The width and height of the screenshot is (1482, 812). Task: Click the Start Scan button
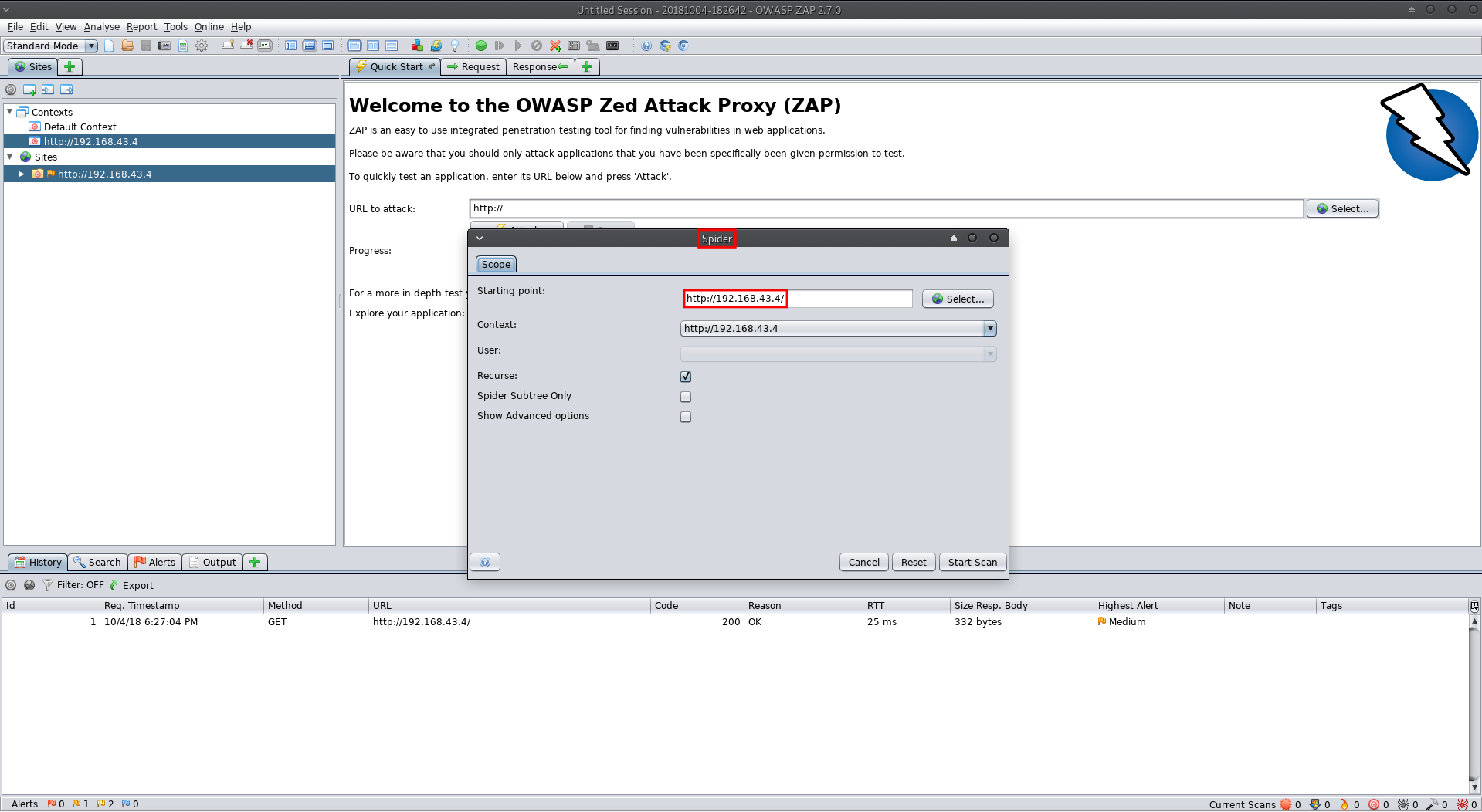coord(972,562)
